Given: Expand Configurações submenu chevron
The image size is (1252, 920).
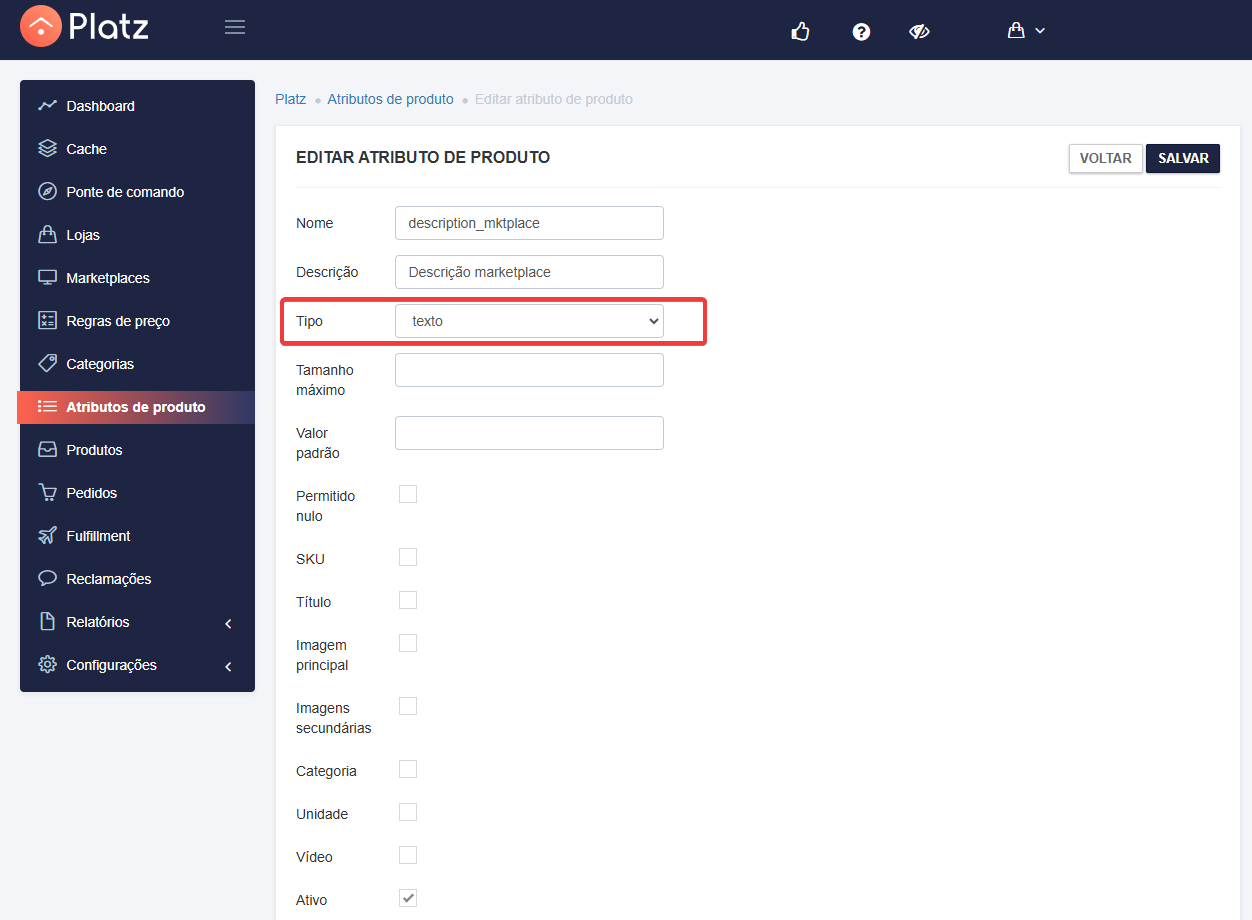Looking at the screenshot, I should click(x=228, y=666).
